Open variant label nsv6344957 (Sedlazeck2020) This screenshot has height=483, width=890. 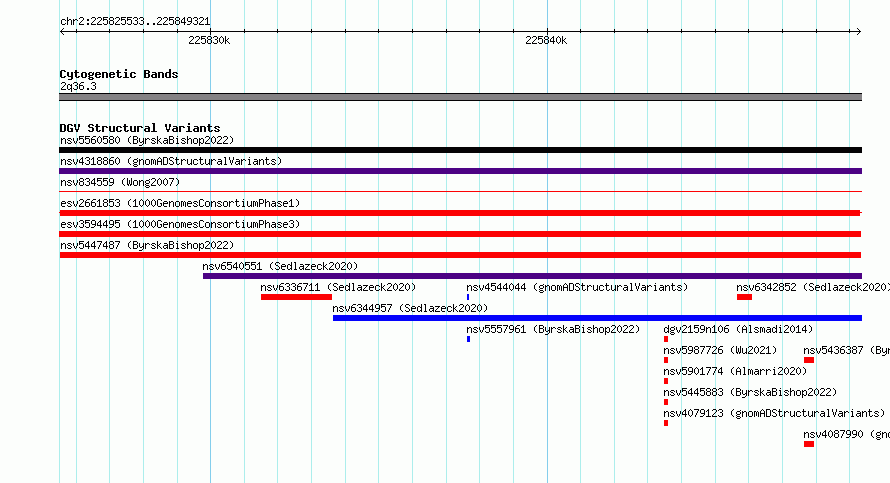(x=410, y=308)
